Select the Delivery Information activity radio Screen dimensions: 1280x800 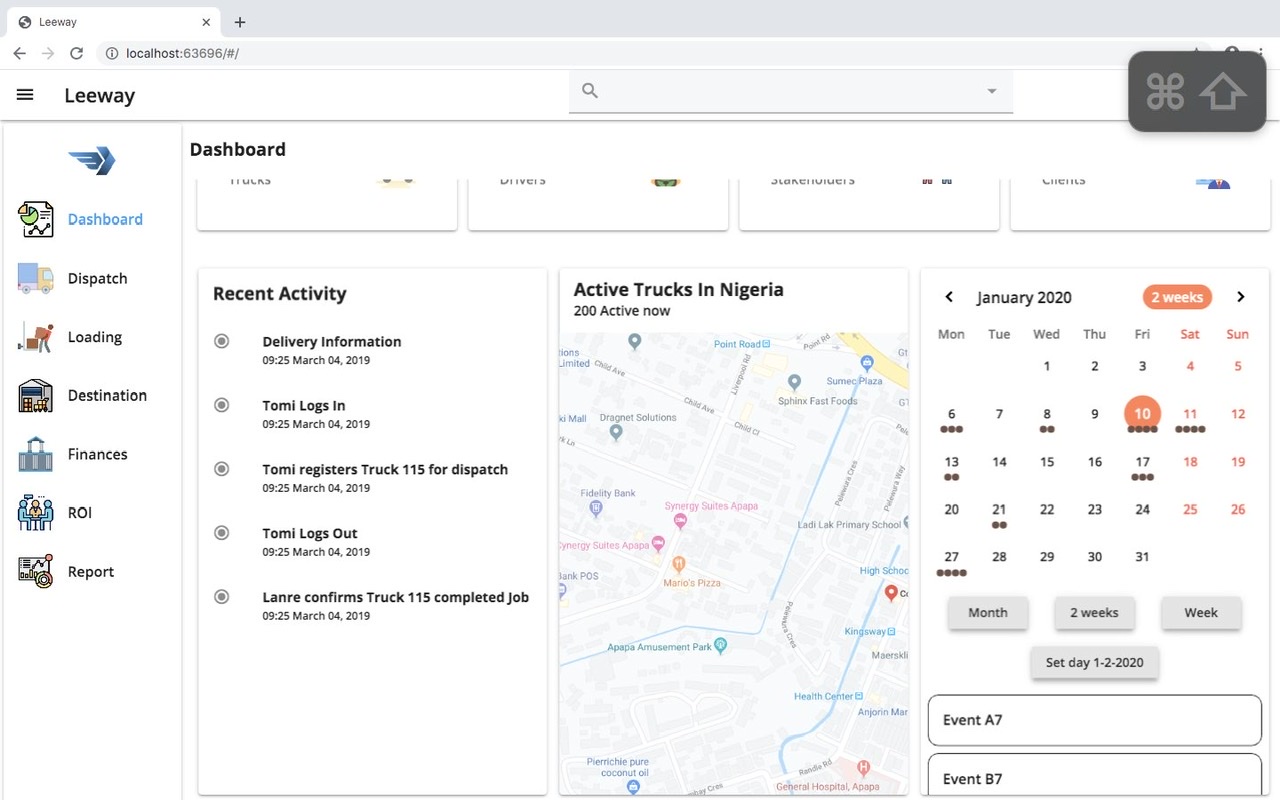click(x=222, y=341)
